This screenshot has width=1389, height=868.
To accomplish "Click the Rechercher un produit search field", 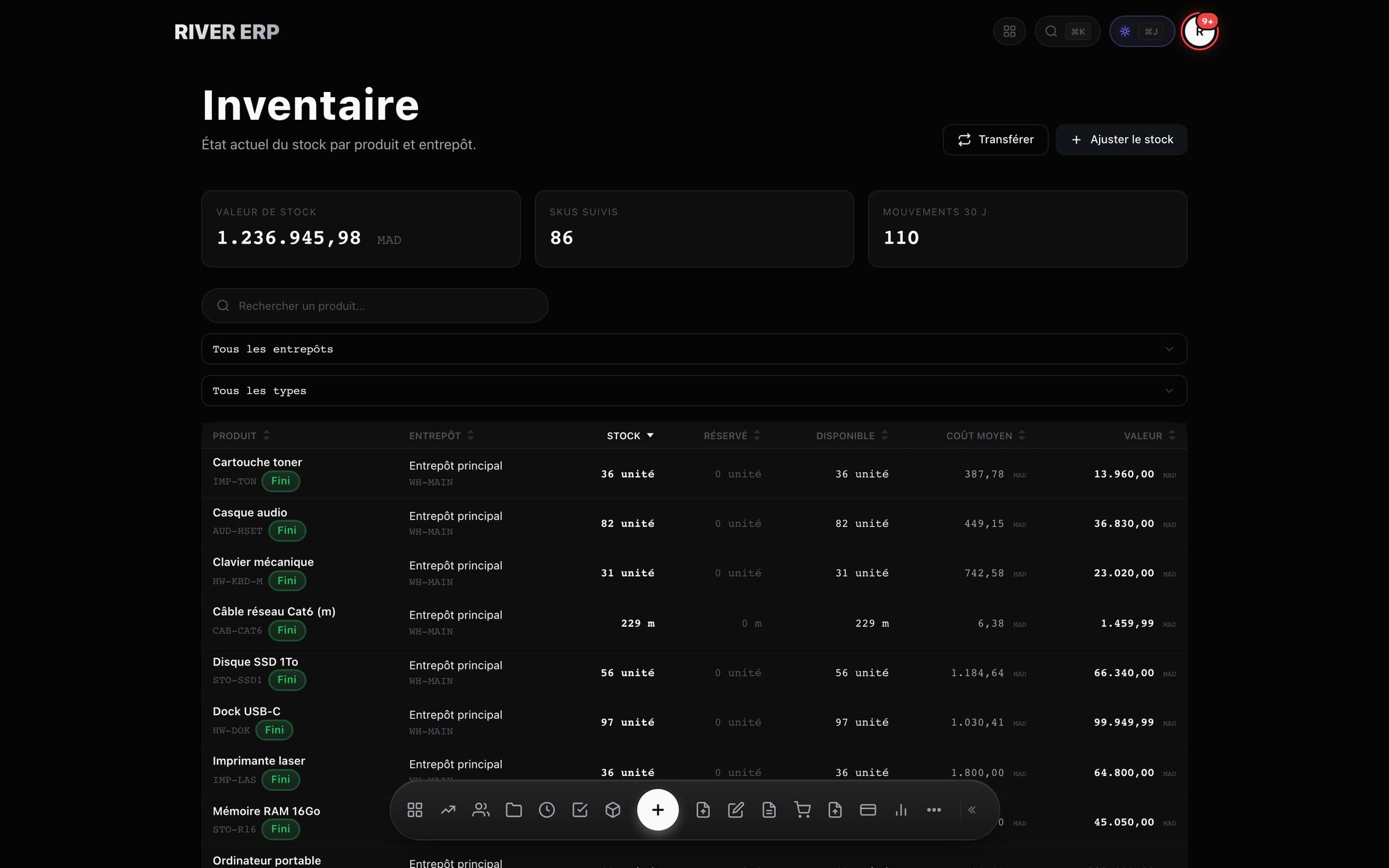I will click(374, 306).
